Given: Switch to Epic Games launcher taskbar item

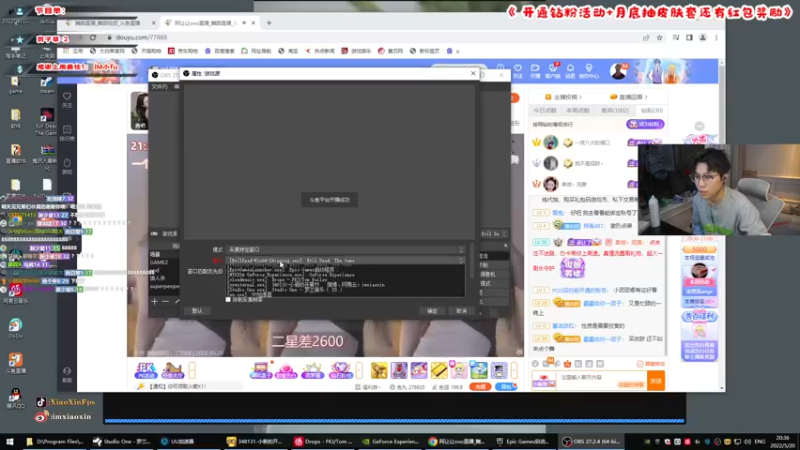Looking at the screenshot, I should [522, 441].
